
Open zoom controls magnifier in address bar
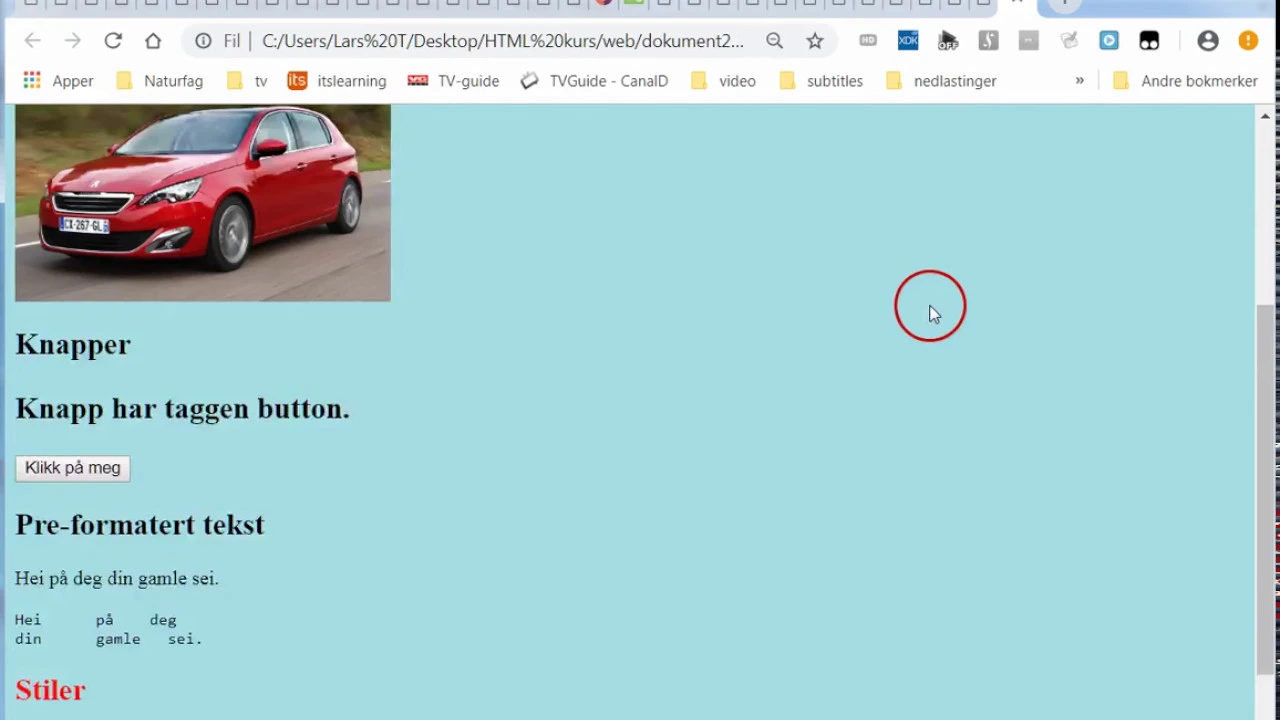(775, 41)
